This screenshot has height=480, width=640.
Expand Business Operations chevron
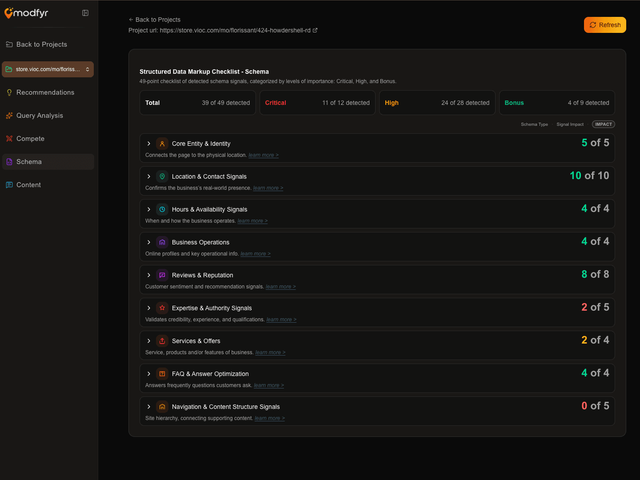(149, 242)
